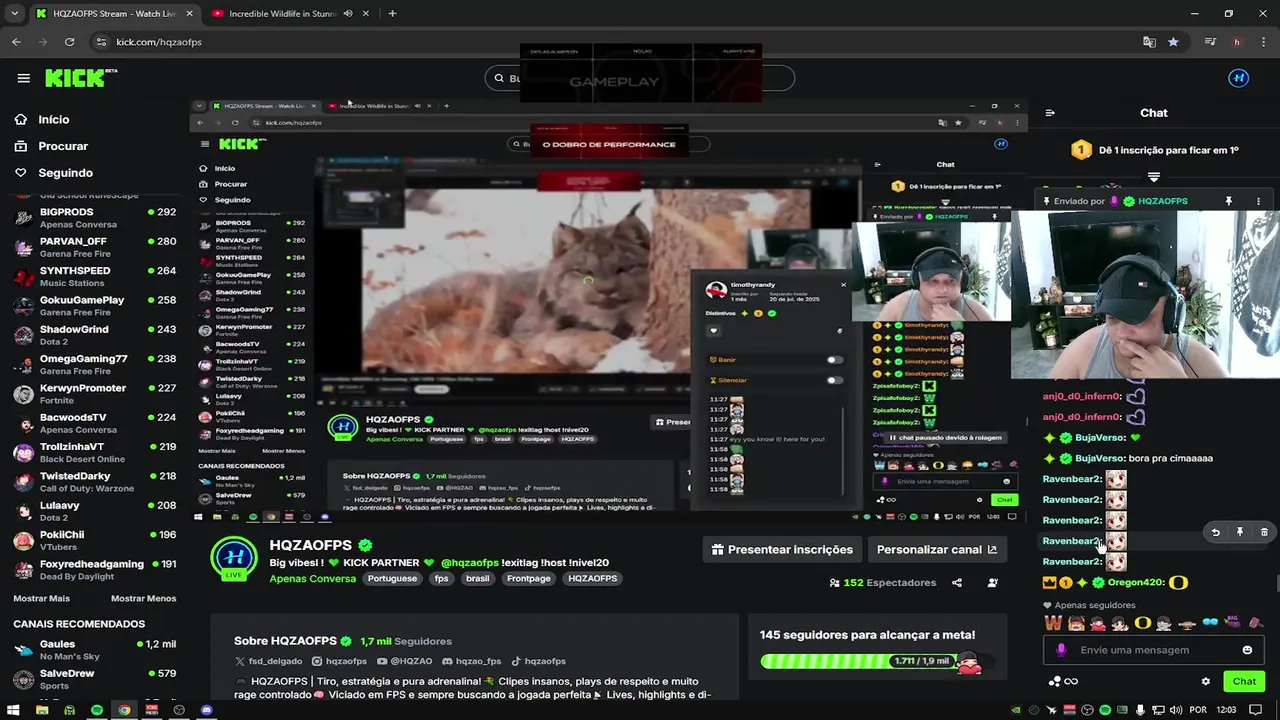Open chat settings gear icon
The height and width of the screenshot is (720, 1280).
coord(1205,681)
